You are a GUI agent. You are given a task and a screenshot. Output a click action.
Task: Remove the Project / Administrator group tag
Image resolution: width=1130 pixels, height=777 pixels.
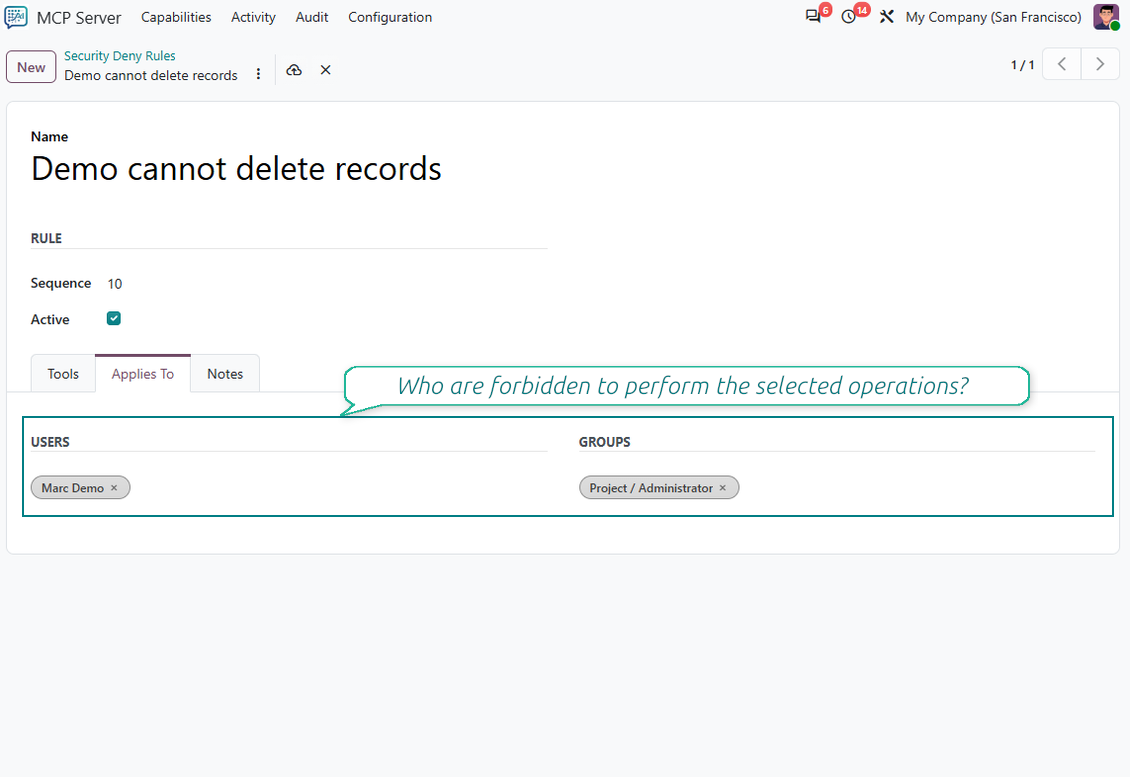[x=723, y=488]
